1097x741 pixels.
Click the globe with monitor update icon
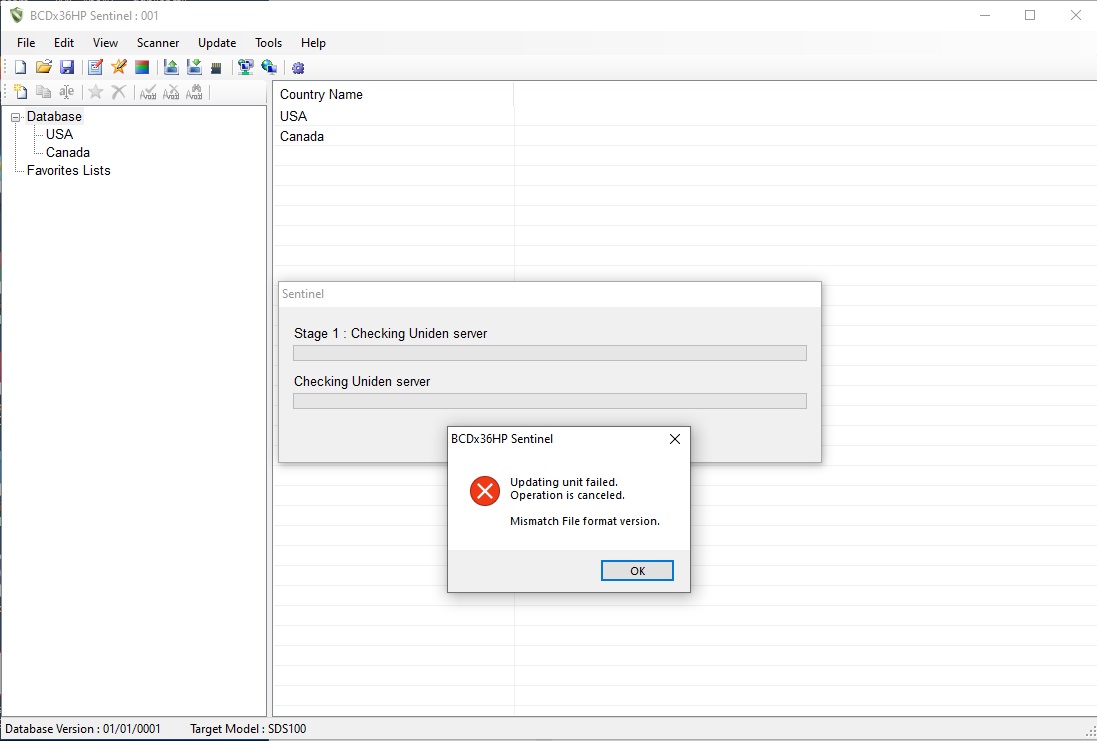click(x=269, y=67)
